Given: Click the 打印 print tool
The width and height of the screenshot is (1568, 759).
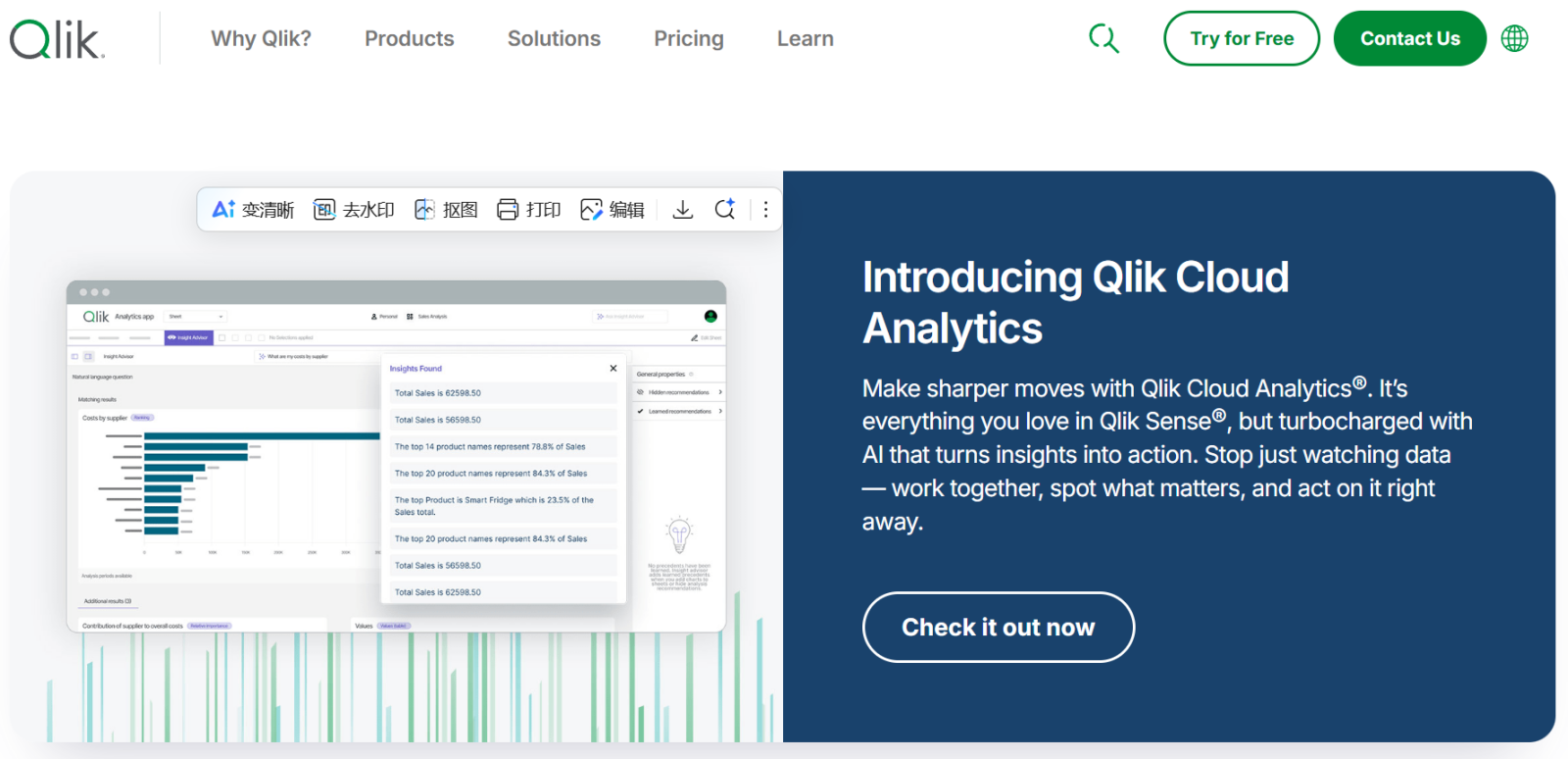Looking at the screenshot, I should pos(529,210).
